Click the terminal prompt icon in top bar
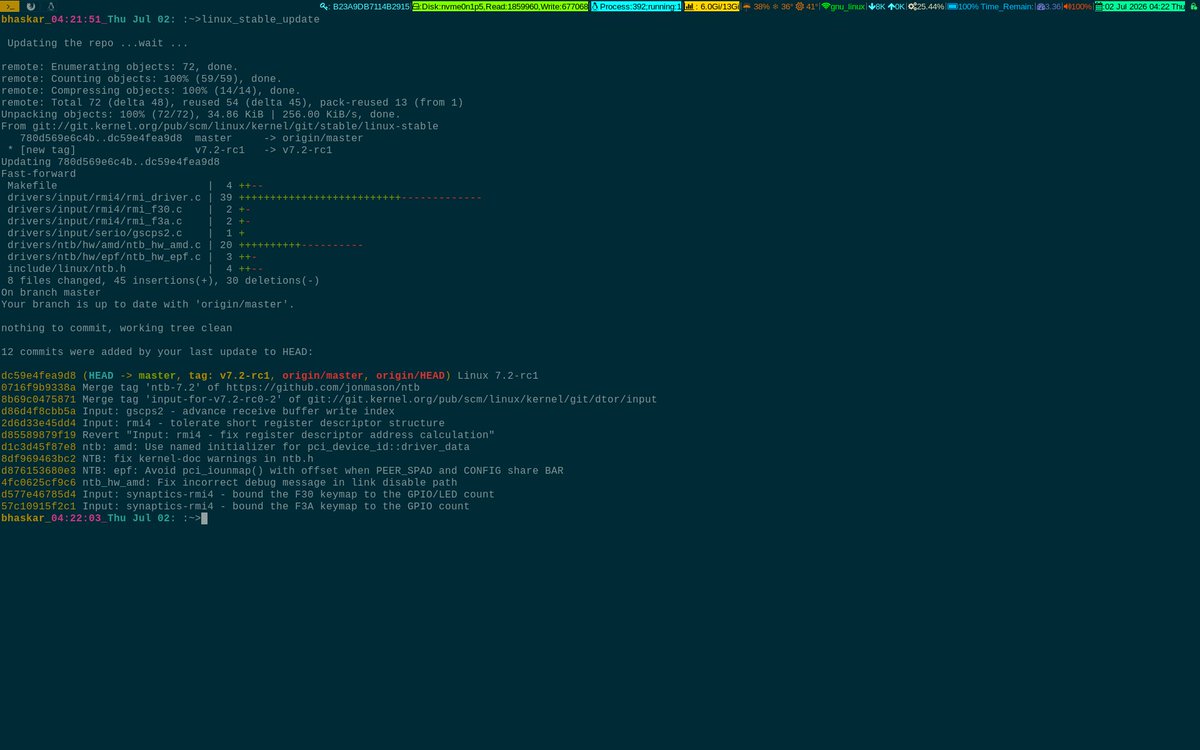 click(10, 6)
